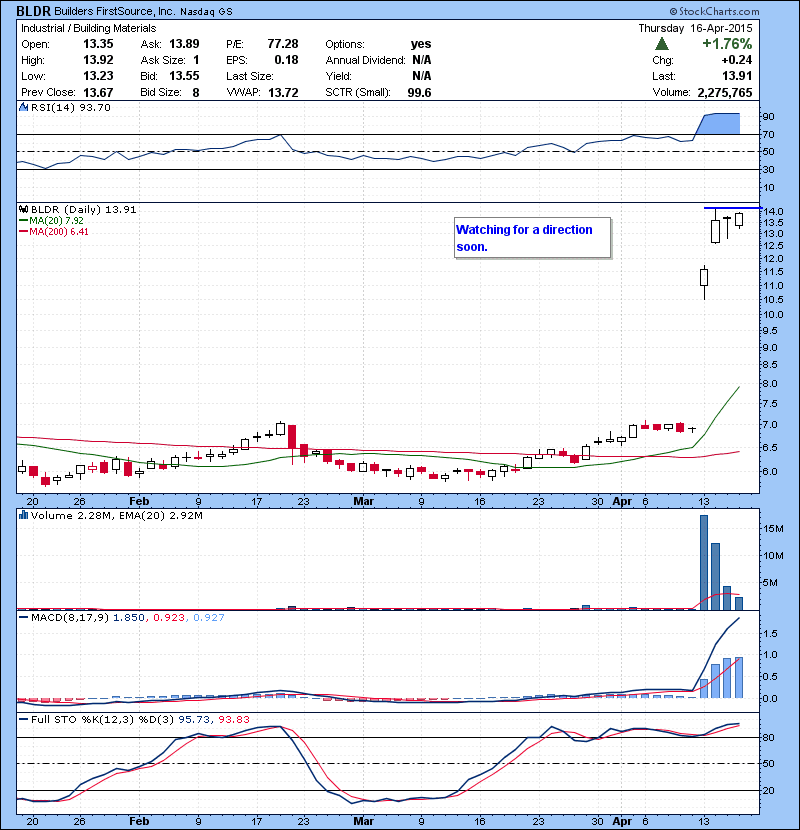800x830 pixels.
Task: Click the StockCharts.com copyright label
Action: click(714, 11)
